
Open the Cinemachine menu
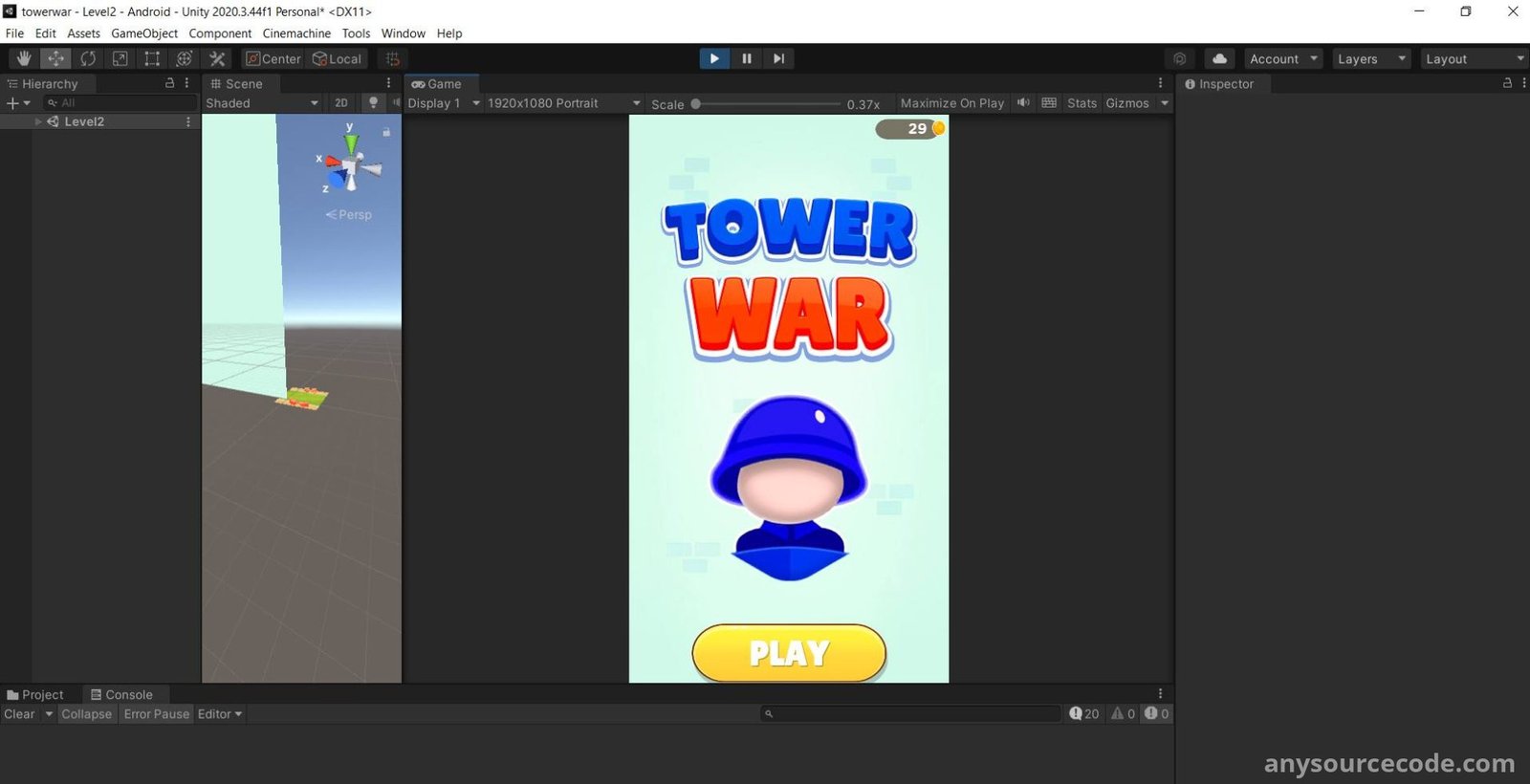click(296, 33)
